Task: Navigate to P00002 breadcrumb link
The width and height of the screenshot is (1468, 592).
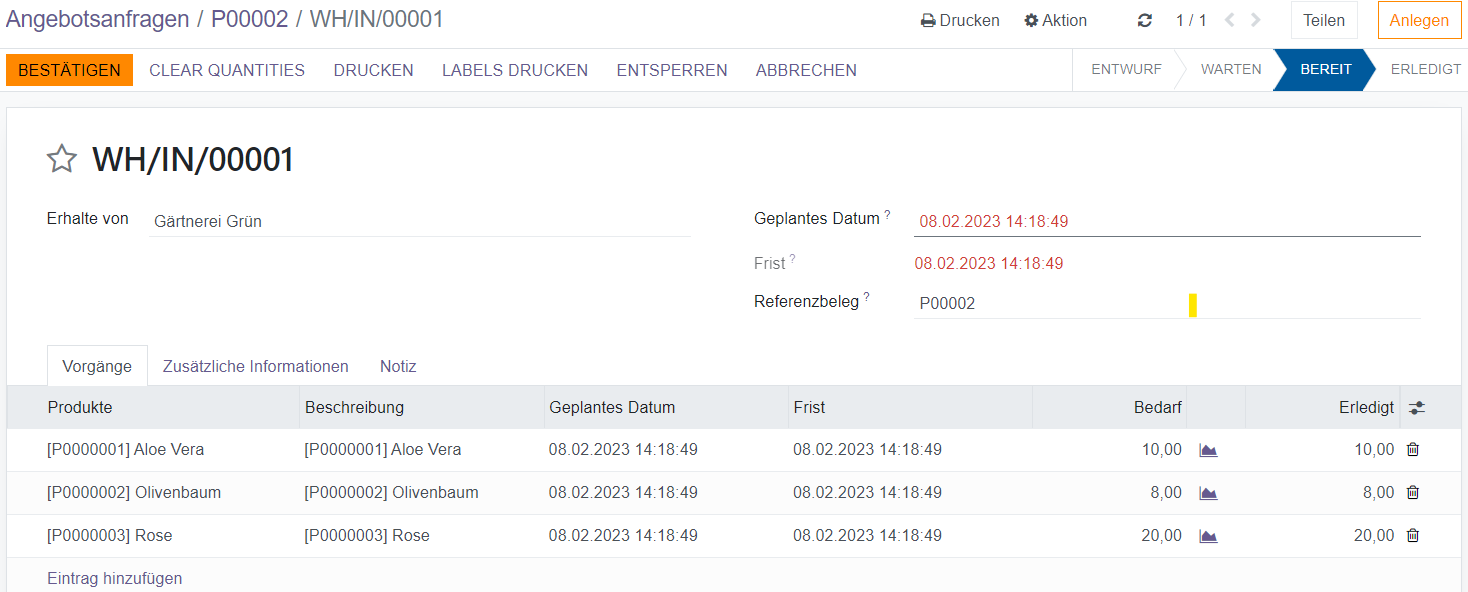Action: coord(249,19)
